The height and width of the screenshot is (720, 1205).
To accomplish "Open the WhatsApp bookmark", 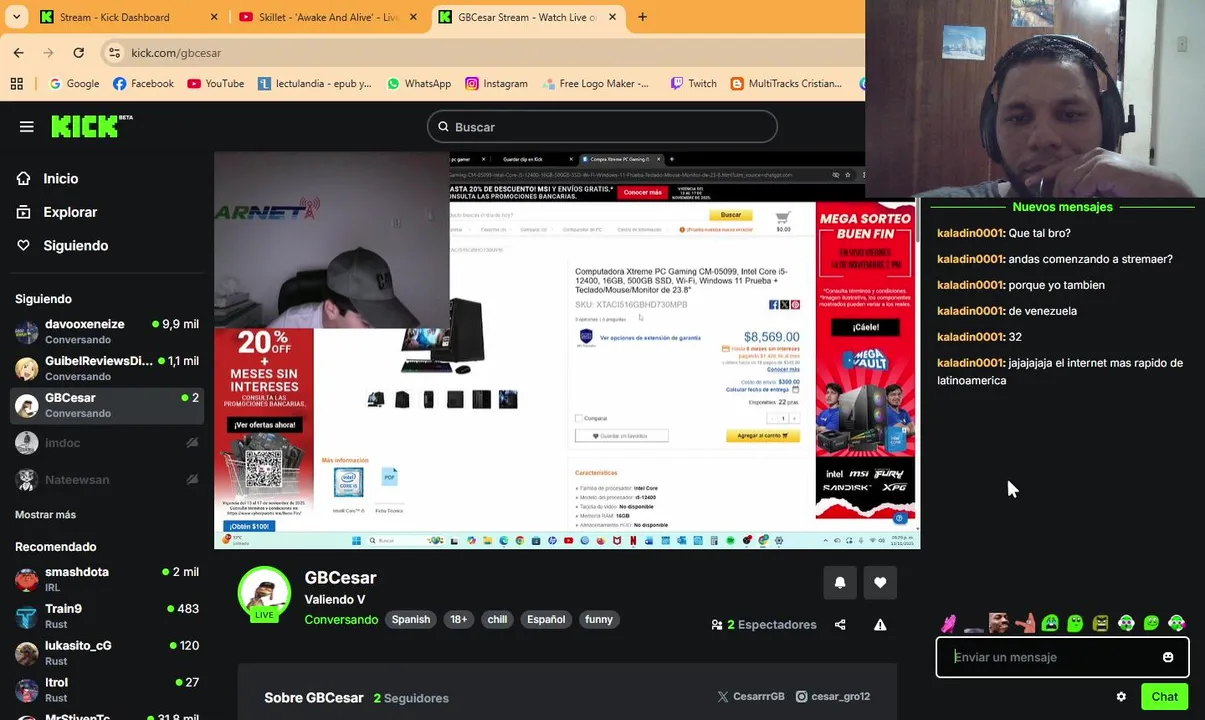I will [x=418, y=84].
